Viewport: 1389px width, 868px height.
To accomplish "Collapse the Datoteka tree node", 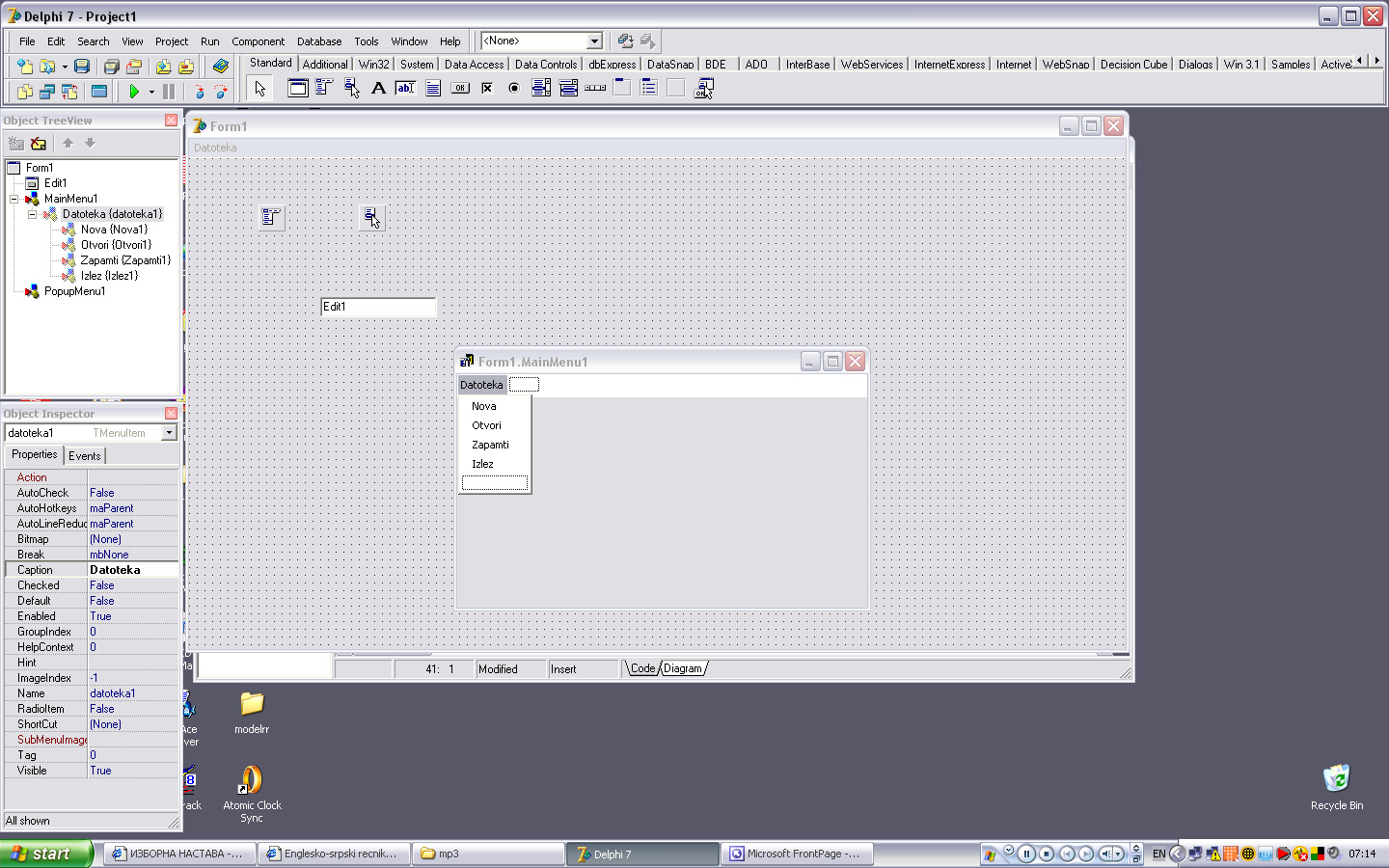I will click(32, 214).
